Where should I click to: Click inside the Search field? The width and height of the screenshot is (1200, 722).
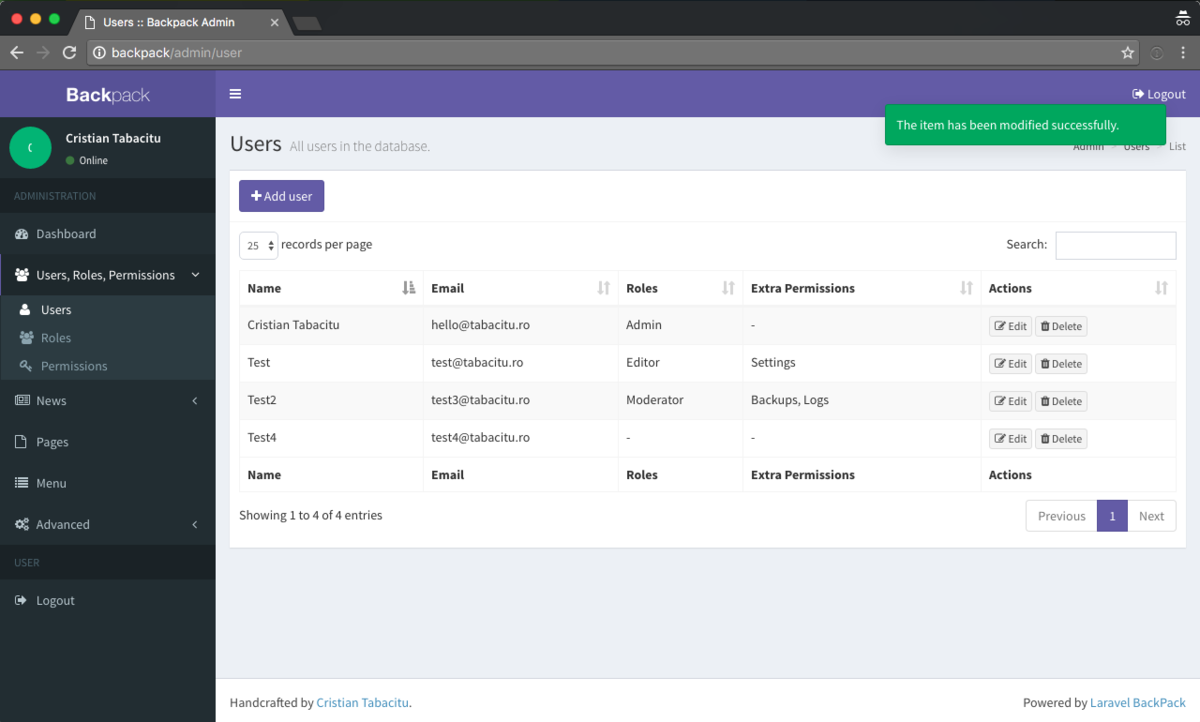1115,245
